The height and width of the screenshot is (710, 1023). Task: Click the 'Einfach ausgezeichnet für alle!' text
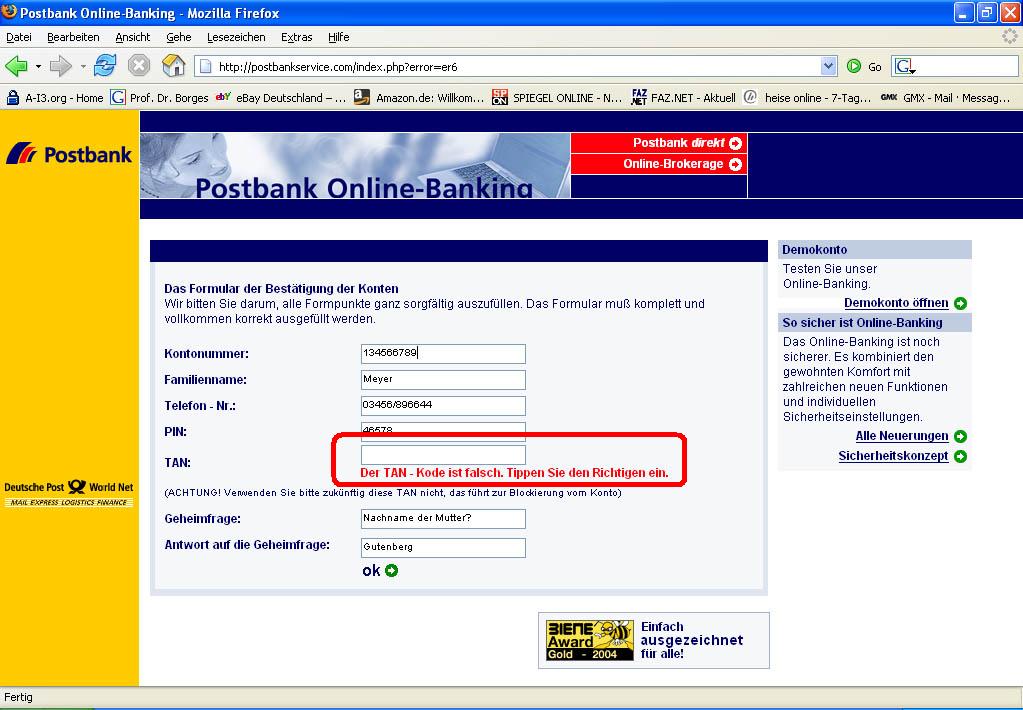[x=692, y=640]
